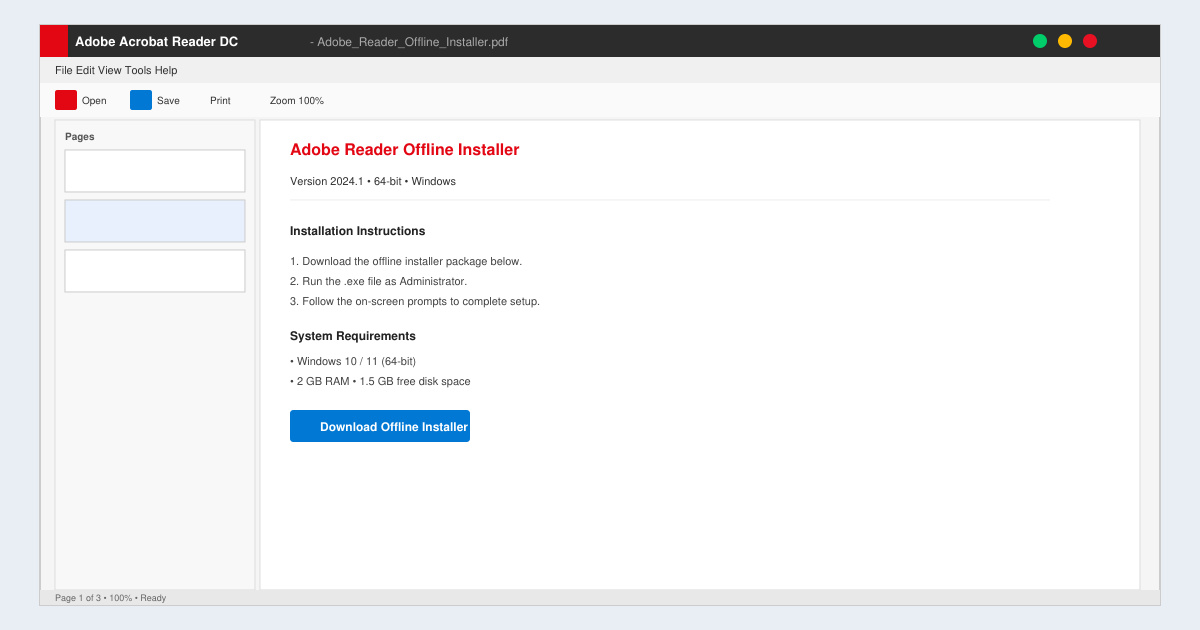Click the blue Save icon in toolbar
Image resolution: width=1200 pixels, height=630 pixels.
(141, 100)
